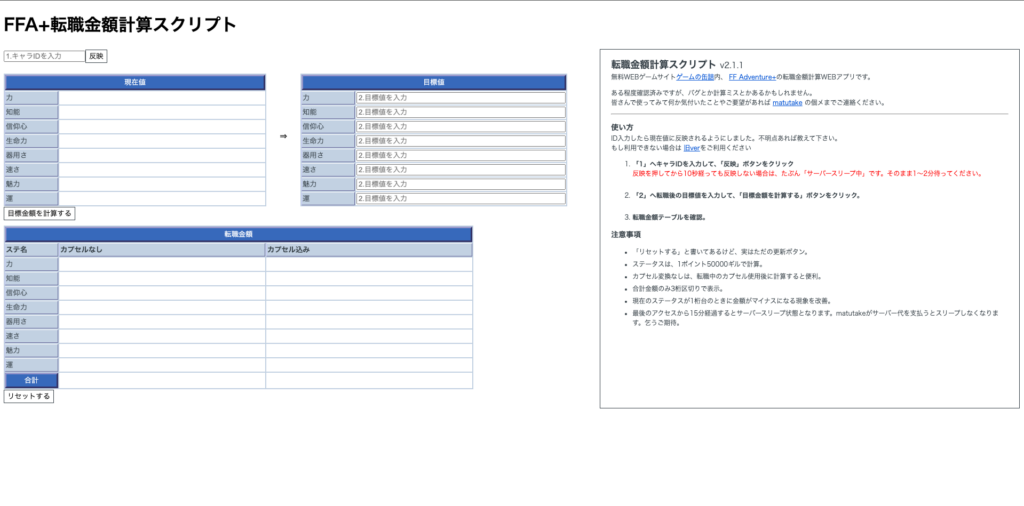Click the 現在値 table header
Screen dimensions: 1024x506
click(x=135, y=82)
